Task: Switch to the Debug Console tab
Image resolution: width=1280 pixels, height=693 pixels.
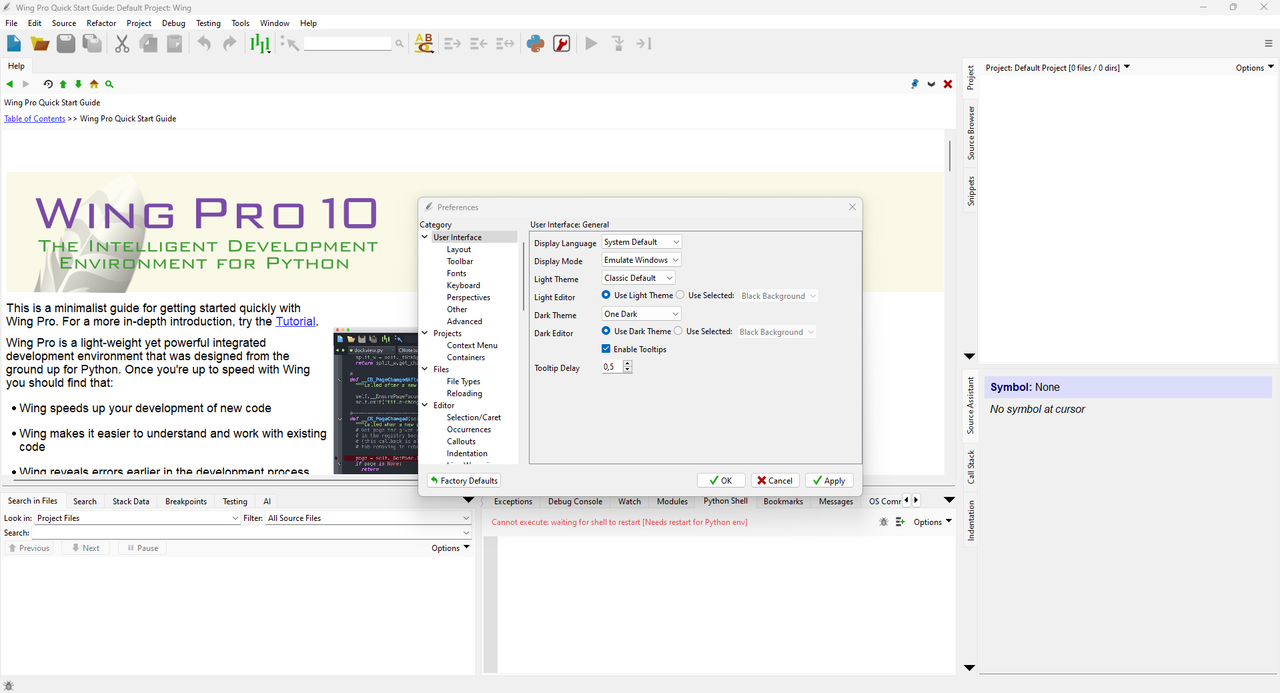Action: coord(575,501)
